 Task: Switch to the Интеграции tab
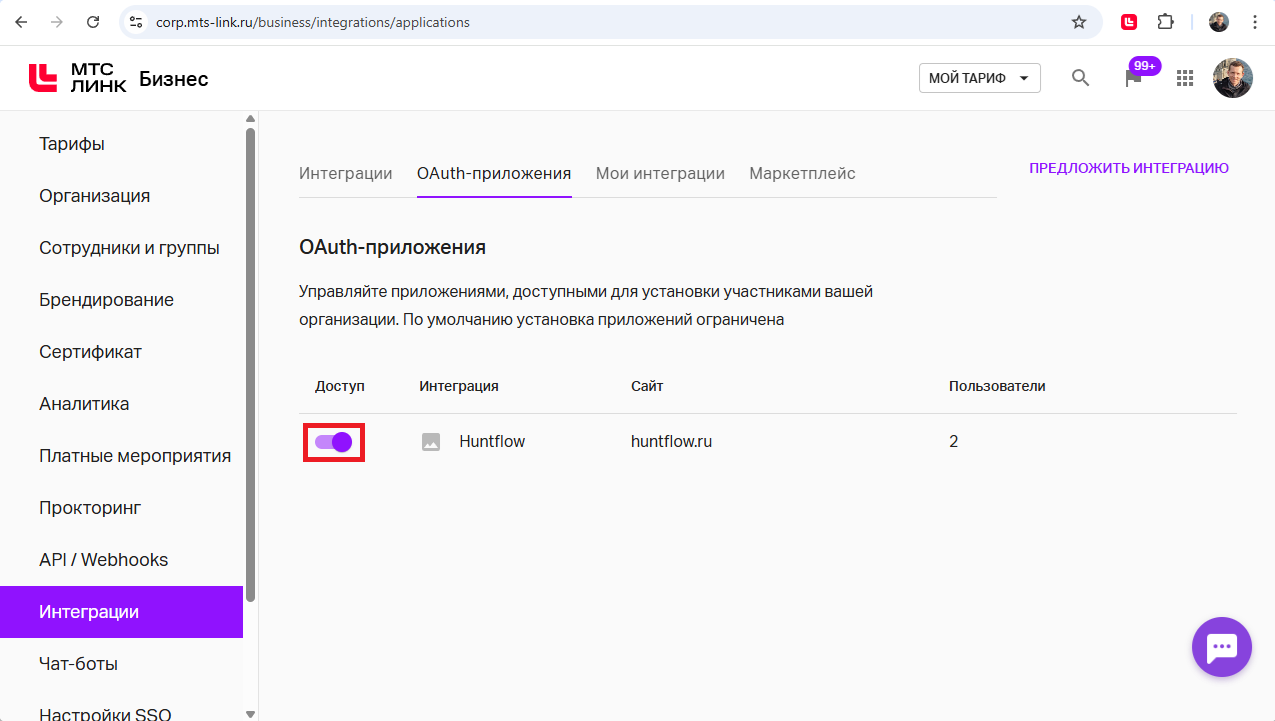[346, 173]
